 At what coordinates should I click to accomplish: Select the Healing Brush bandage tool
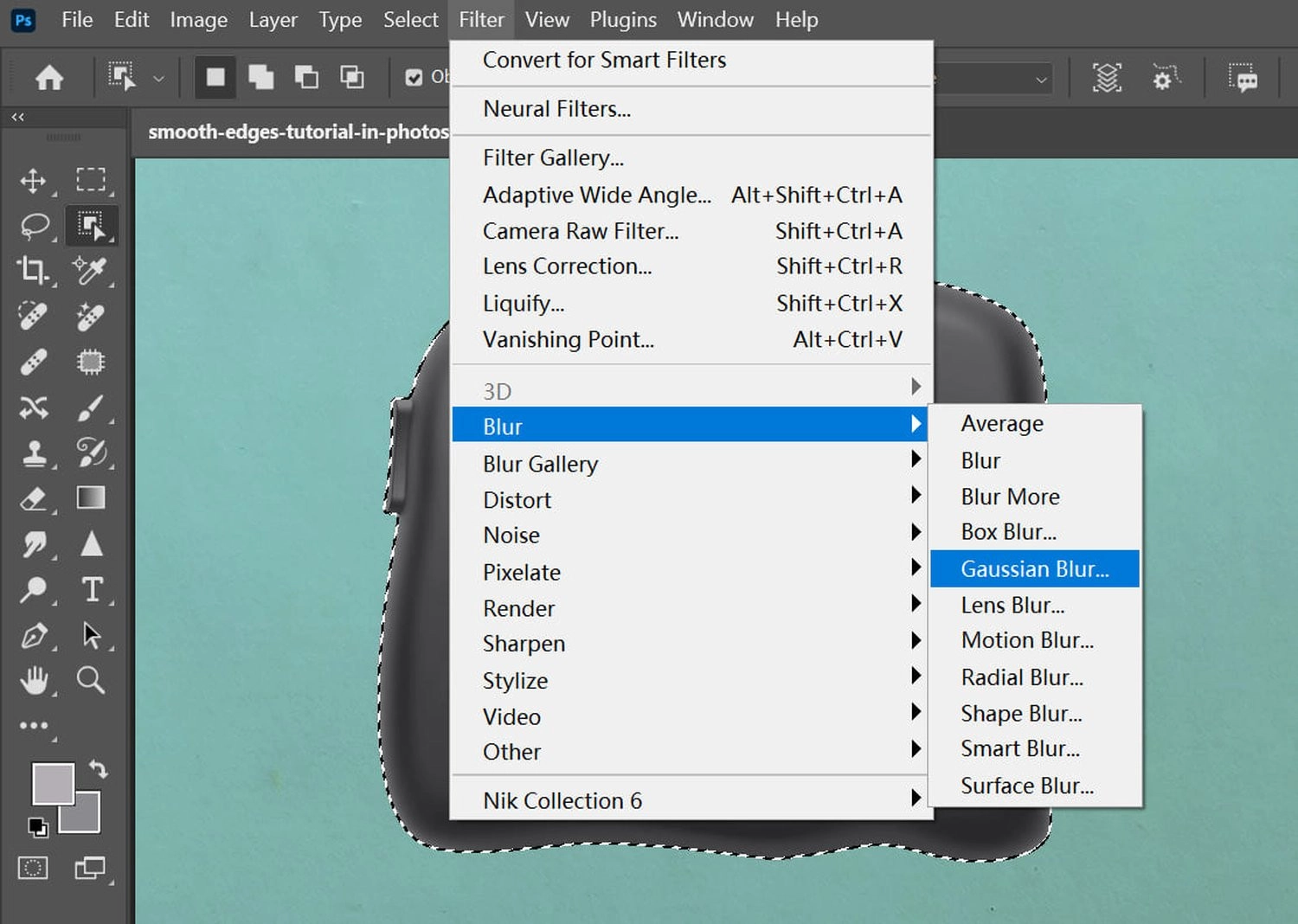[x=34, y=362]
